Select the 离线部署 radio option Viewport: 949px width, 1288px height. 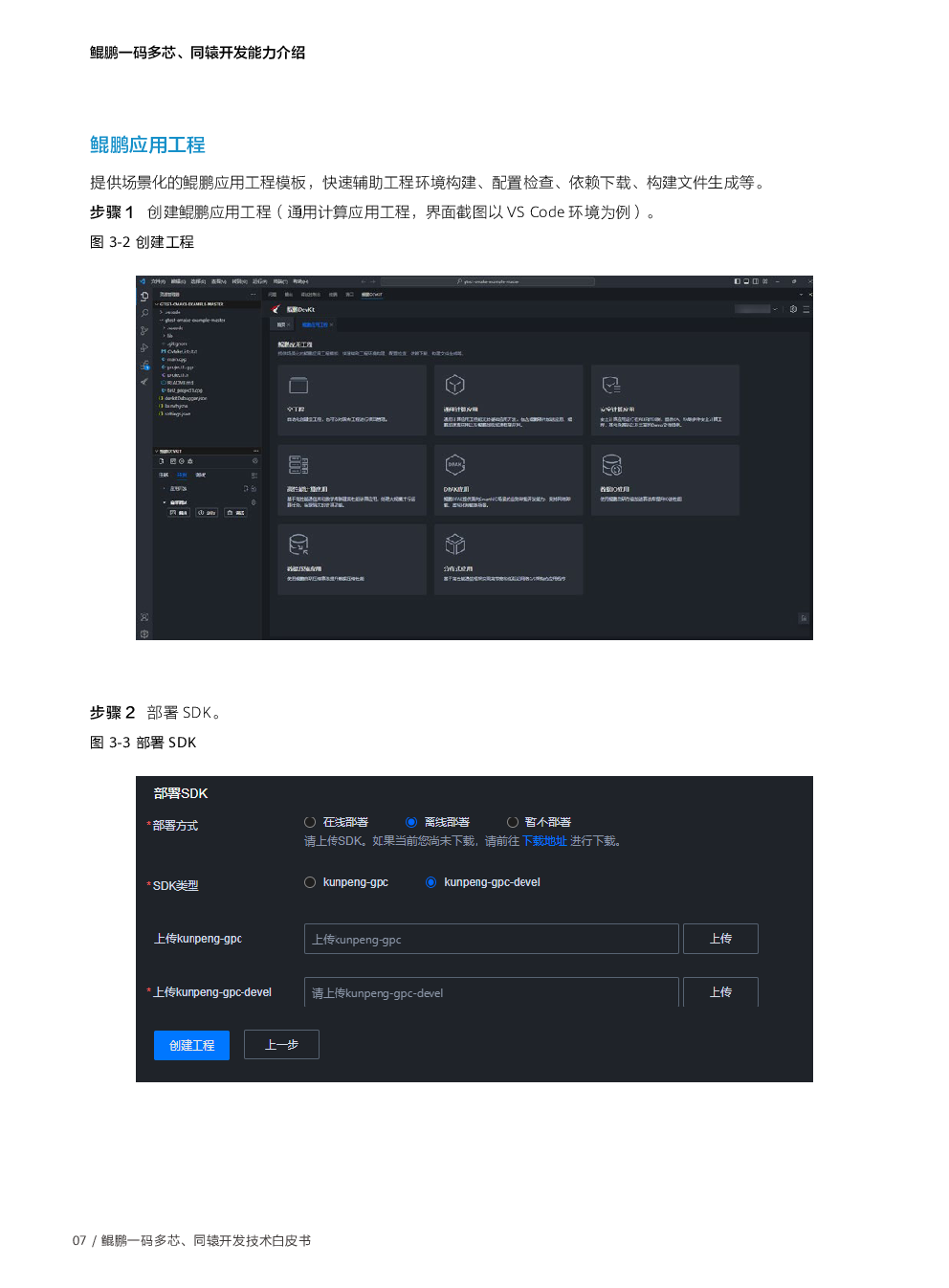(x=411, y=822)
